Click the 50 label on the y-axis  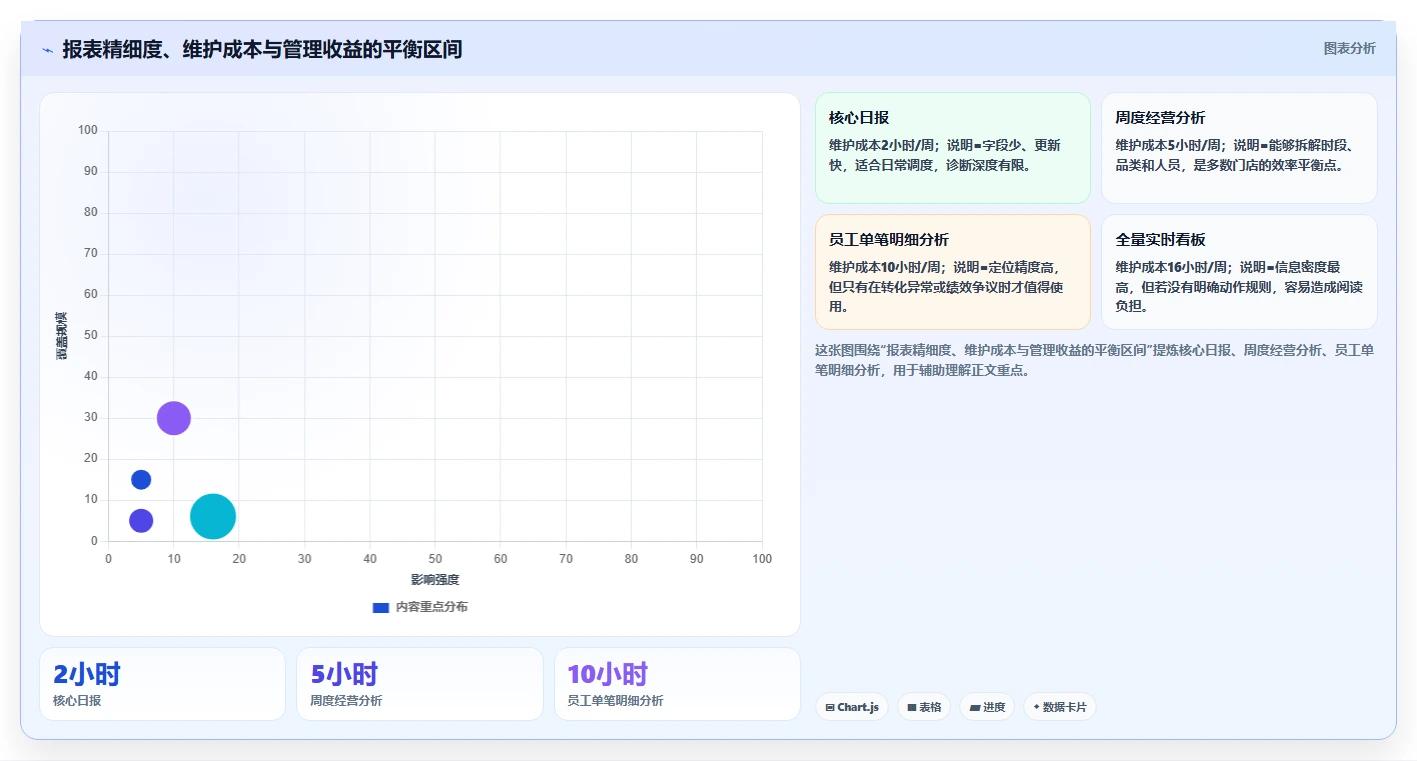click(91, 336)
